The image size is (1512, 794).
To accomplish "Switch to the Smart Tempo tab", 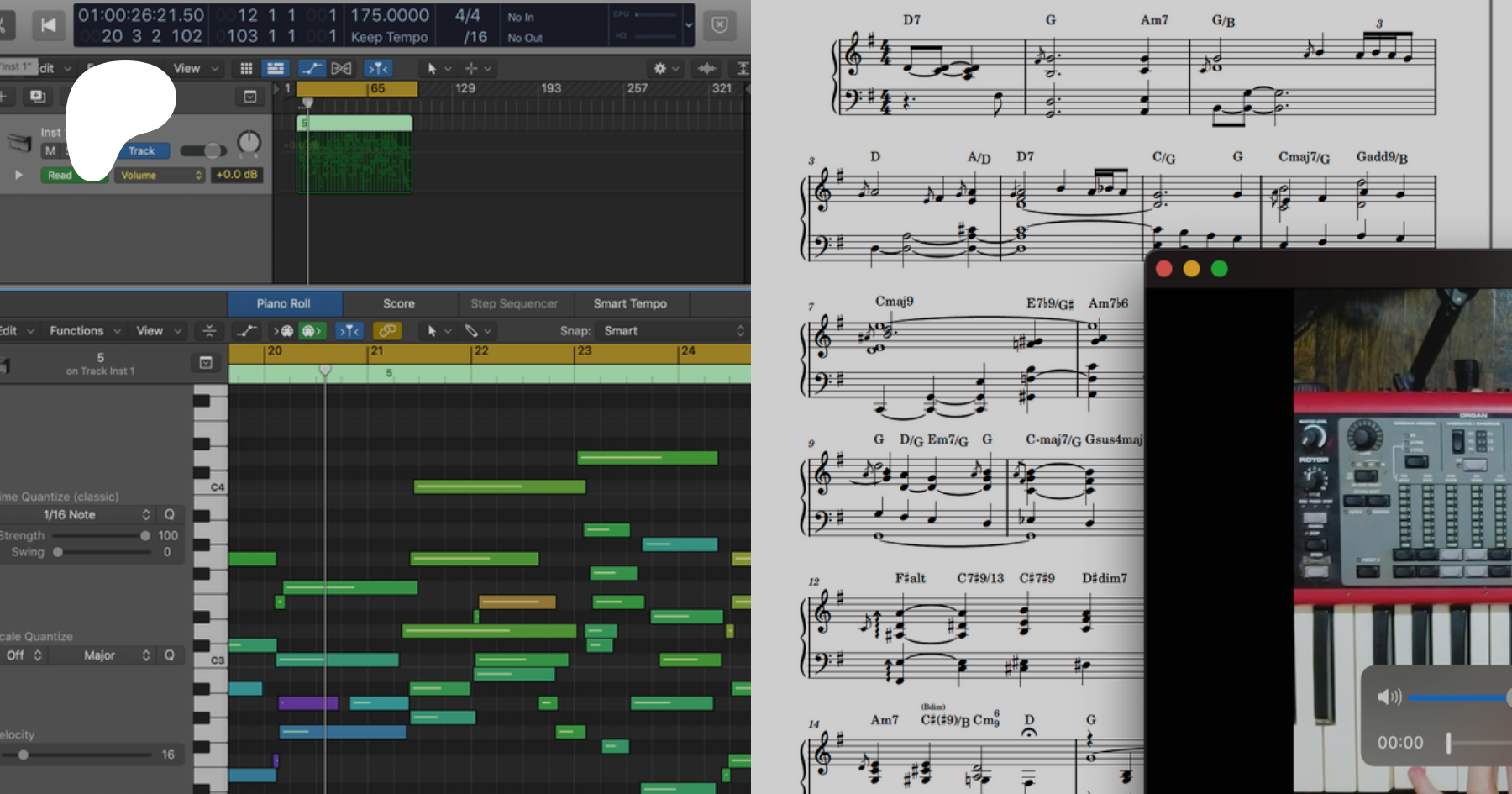I will pos(630,303).
